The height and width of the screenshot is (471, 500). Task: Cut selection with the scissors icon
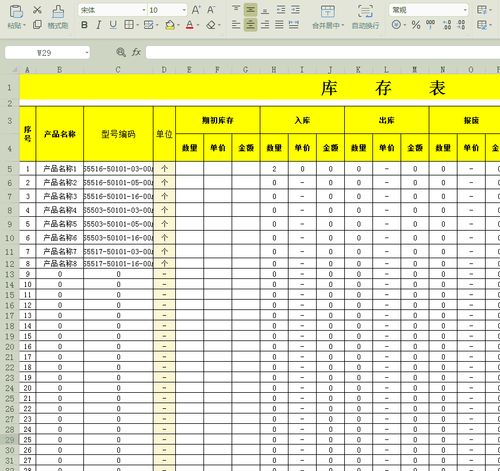pos(37,10)
